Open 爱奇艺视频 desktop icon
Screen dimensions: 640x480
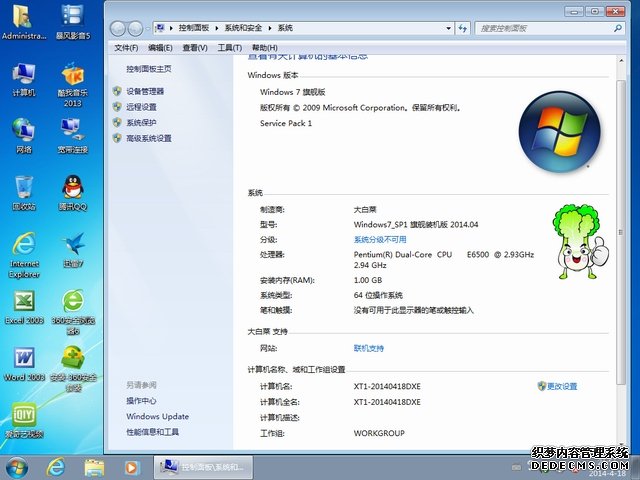point(24,420)
